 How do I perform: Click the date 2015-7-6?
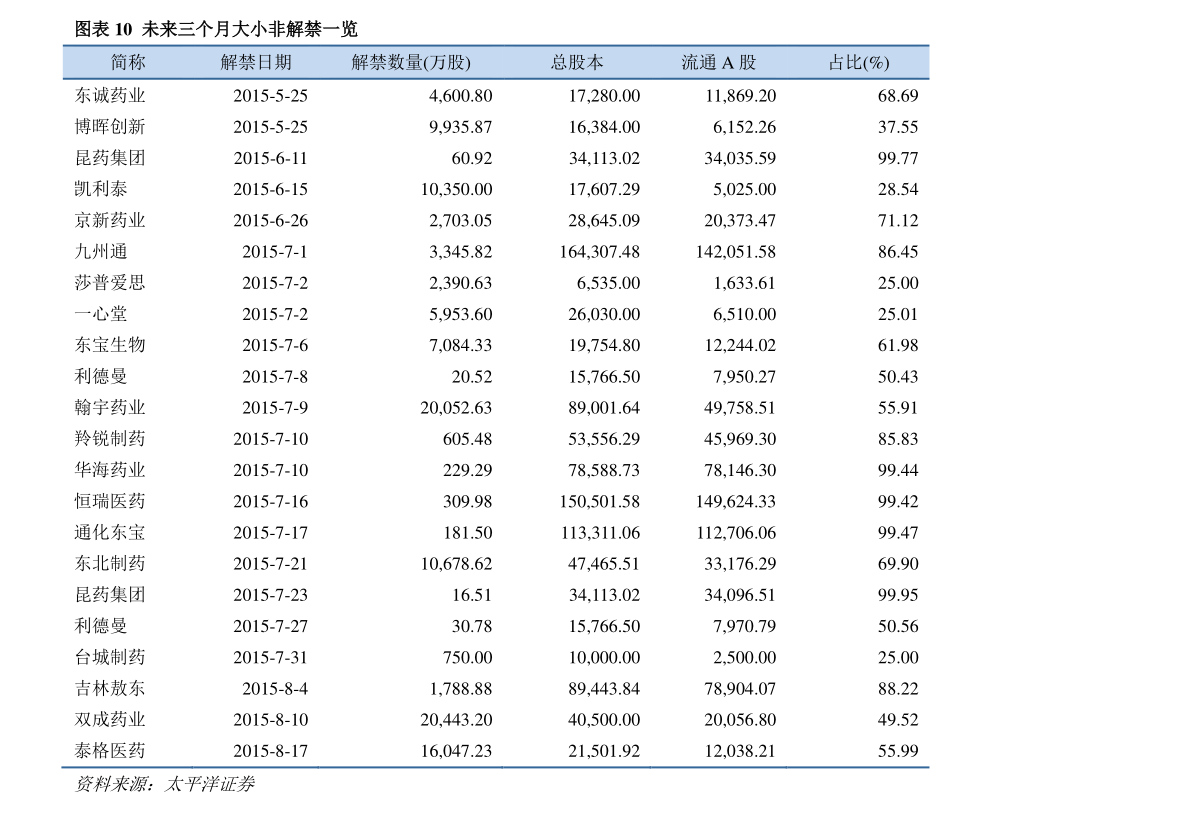click(275, 345)
